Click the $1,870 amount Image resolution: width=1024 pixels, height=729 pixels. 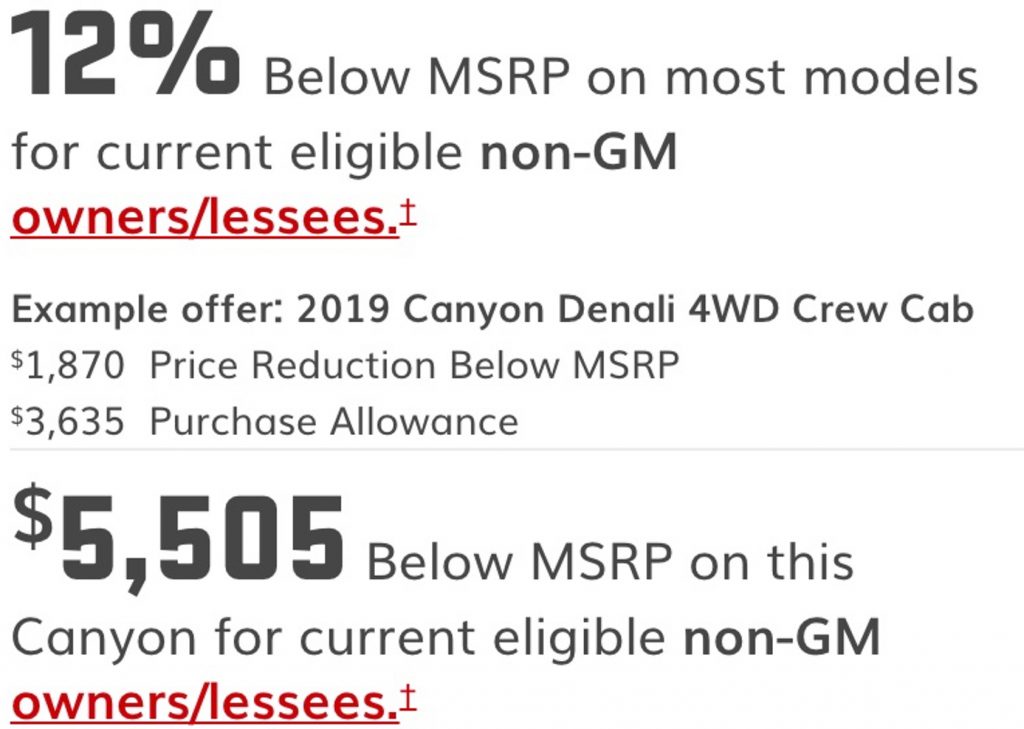tap(68, 366)
